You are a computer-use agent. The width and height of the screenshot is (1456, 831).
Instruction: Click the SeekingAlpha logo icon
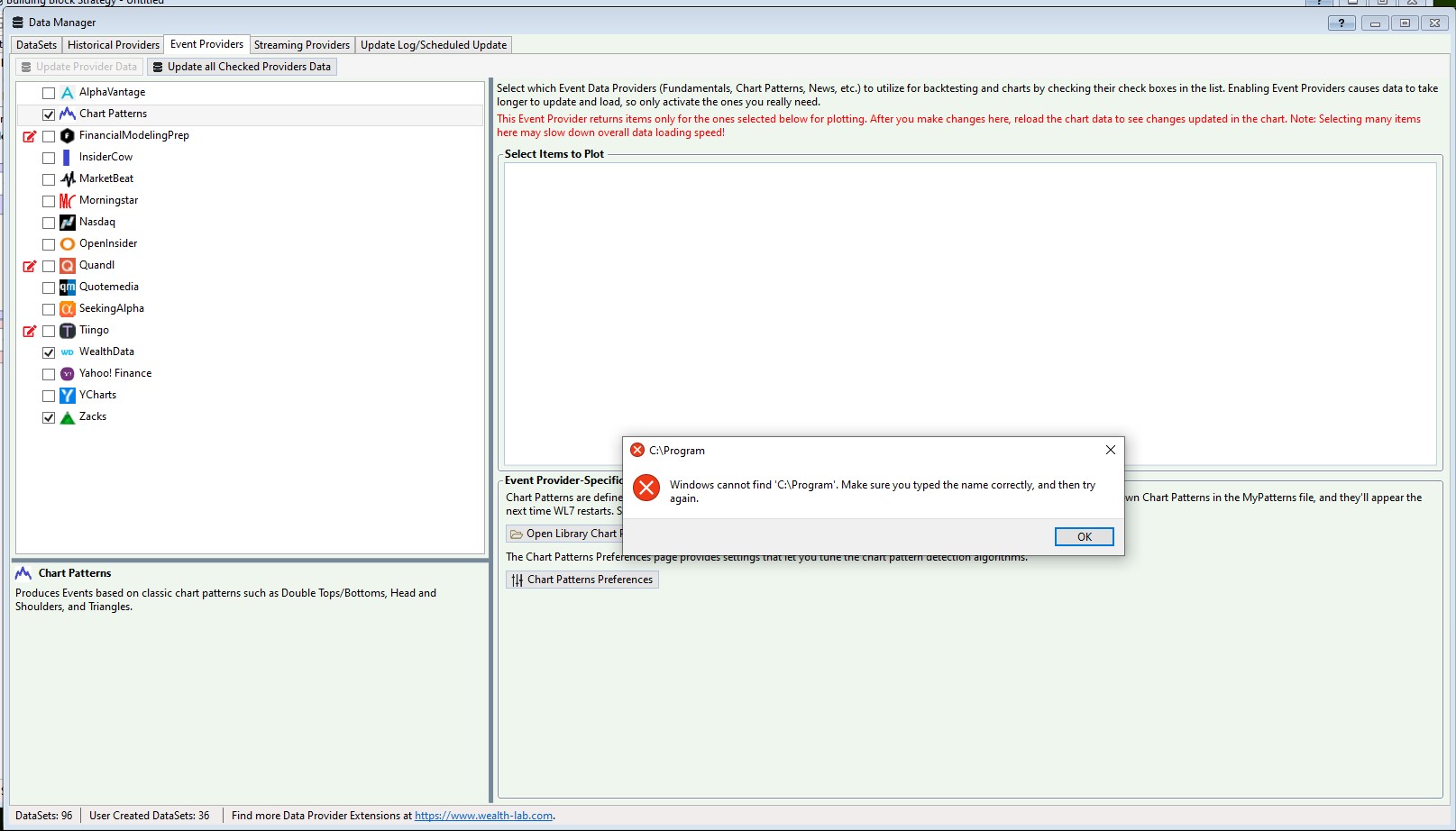tap(68, 309)
